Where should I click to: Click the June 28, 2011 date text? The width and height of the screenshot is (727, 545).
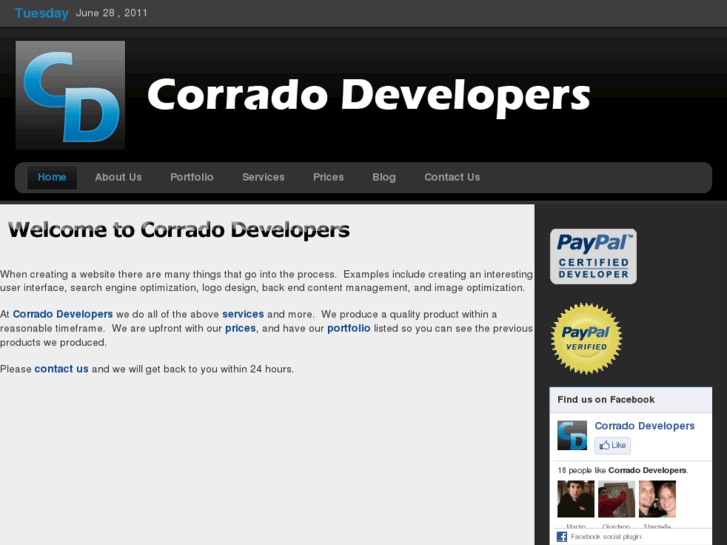point(111,13)
